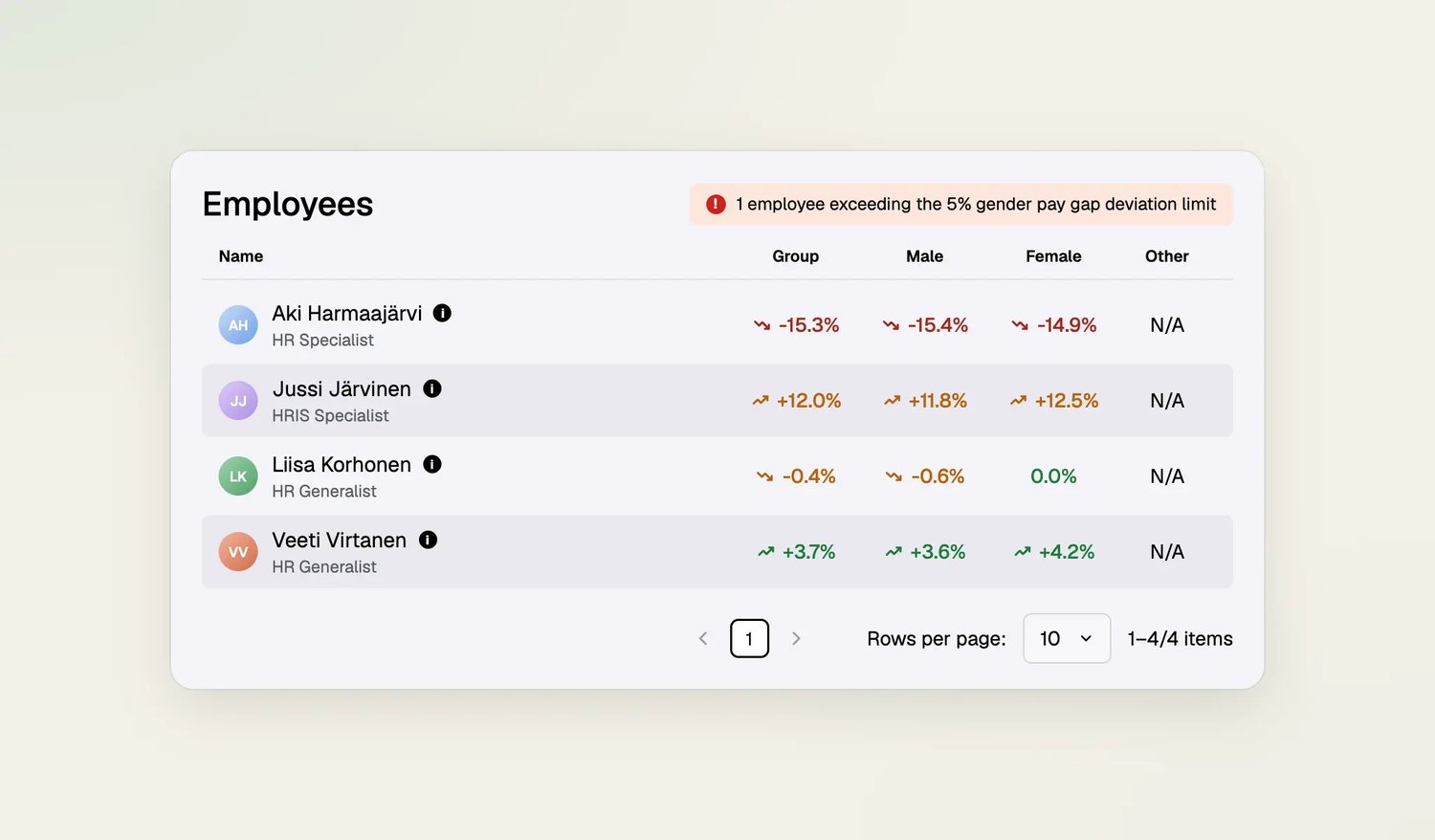1435x840 pixels.
Task: Click info icon next to Jussi Järvinen
Action: click(432, 388)
